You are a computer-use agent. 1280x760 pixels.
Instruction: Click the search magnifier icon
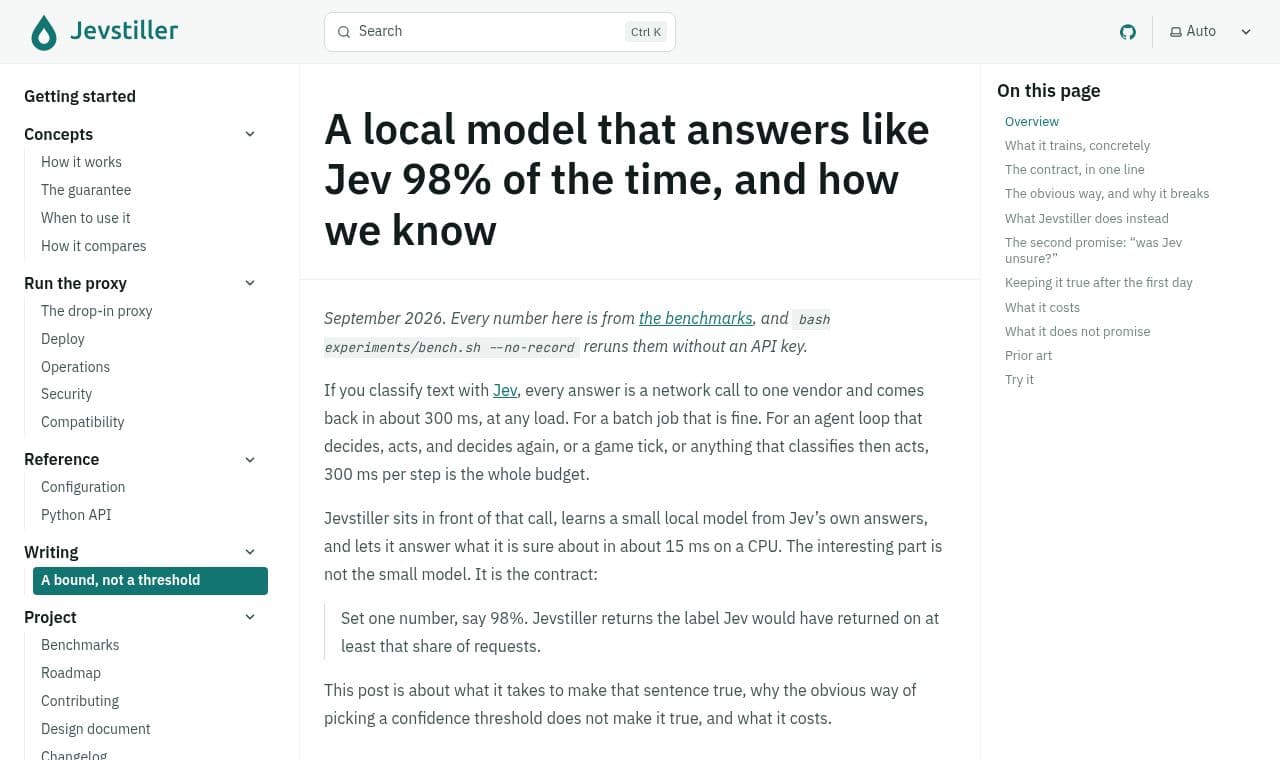point(344,32)
